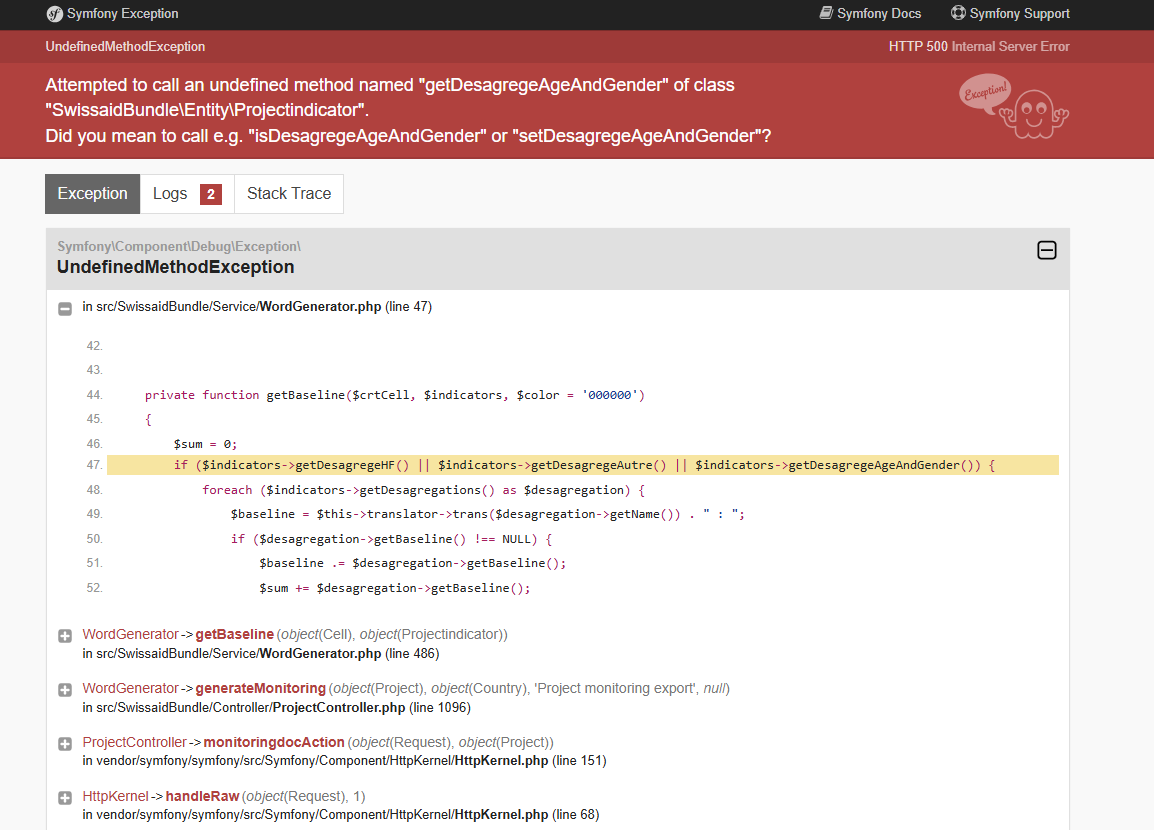This screenshot has height=830, width=1154.
Task: Click the highlighted code line 47
Action: (x=583, y=465)
